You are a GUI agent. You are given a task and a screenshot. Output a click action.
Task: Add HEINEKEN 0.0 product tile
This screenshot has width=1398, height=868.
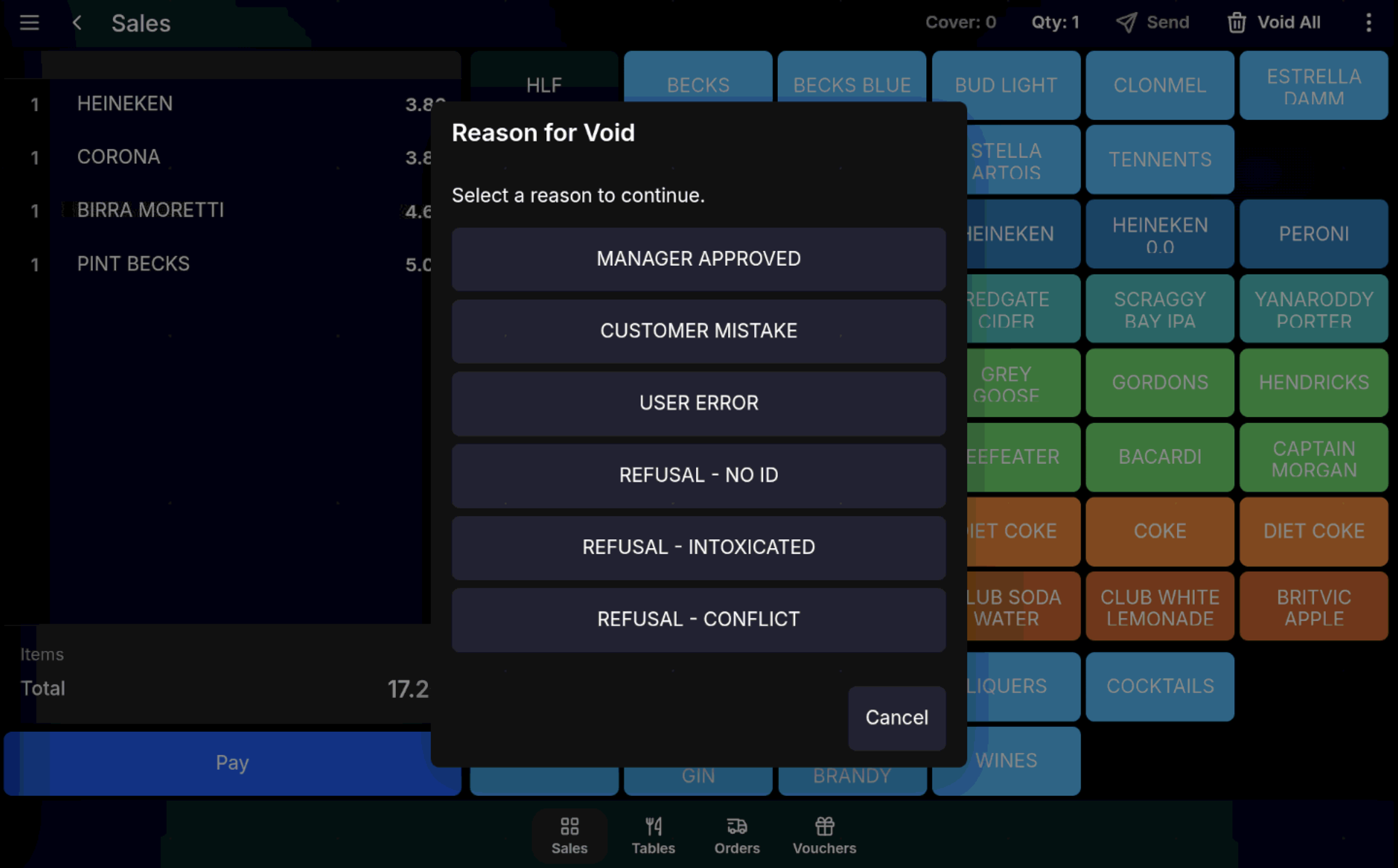(1160, 234)
